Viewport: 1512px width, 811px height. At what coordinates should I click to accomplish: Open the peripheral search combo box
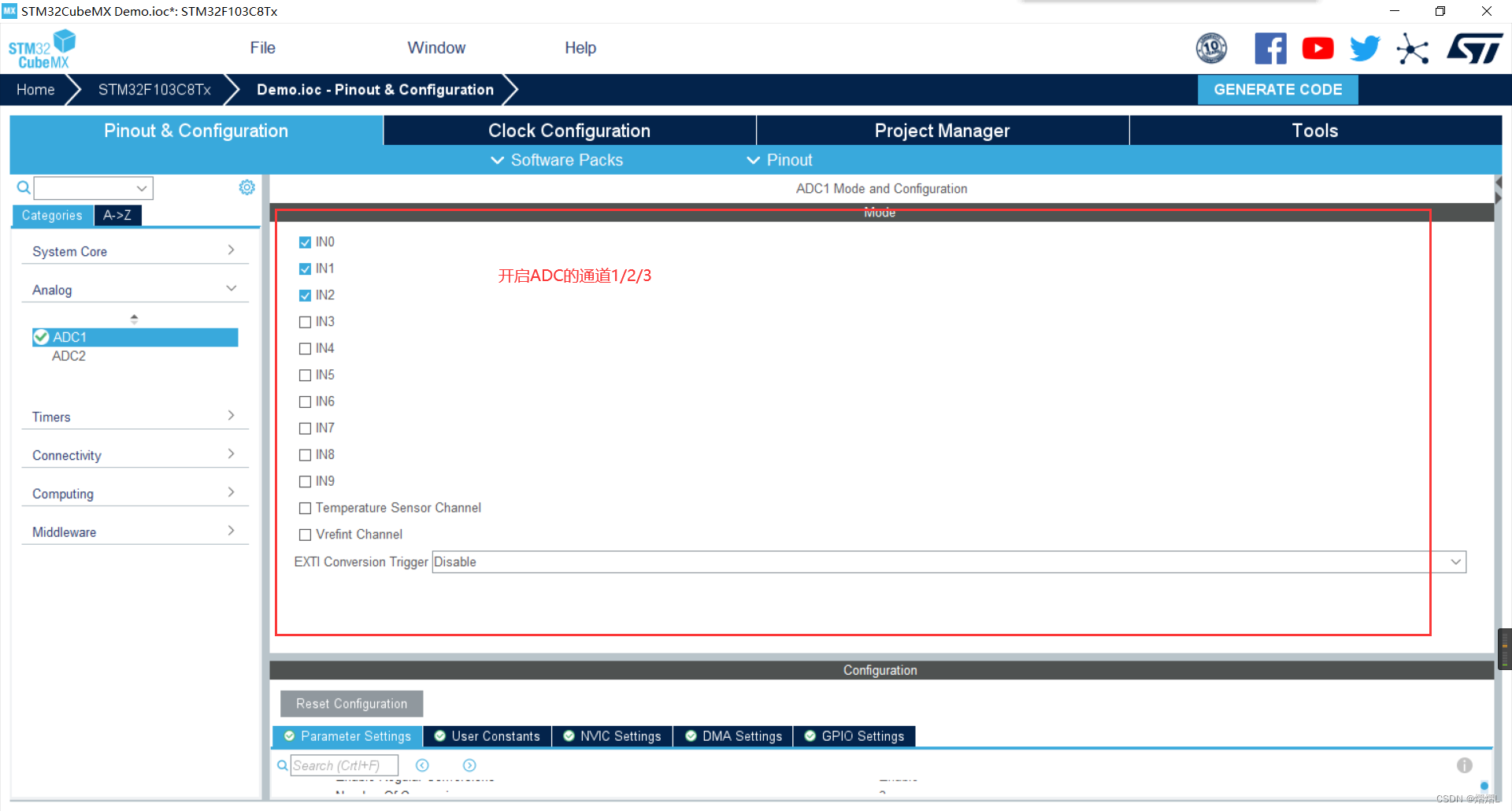[93, 188]
